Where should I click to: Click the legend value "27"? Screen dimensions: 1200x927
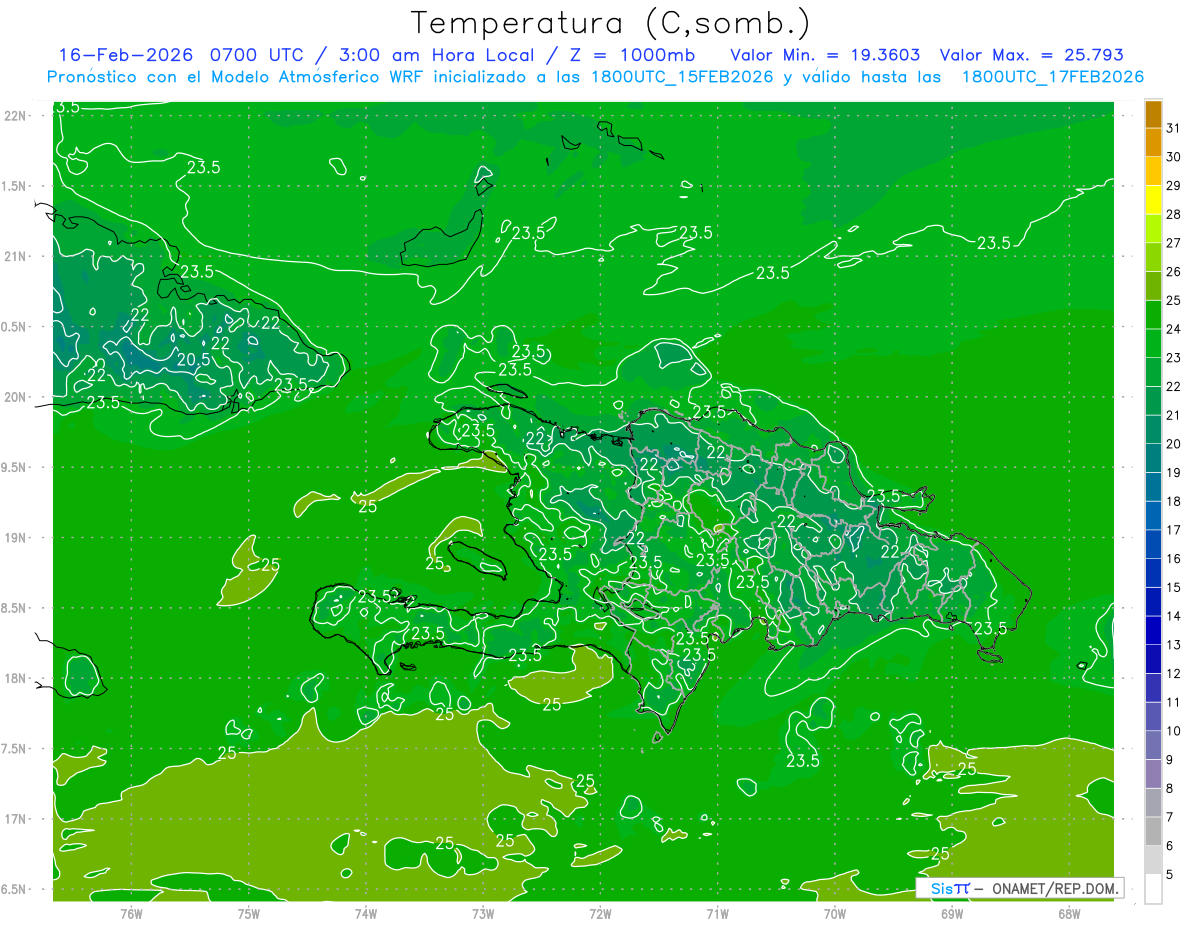1173,243
